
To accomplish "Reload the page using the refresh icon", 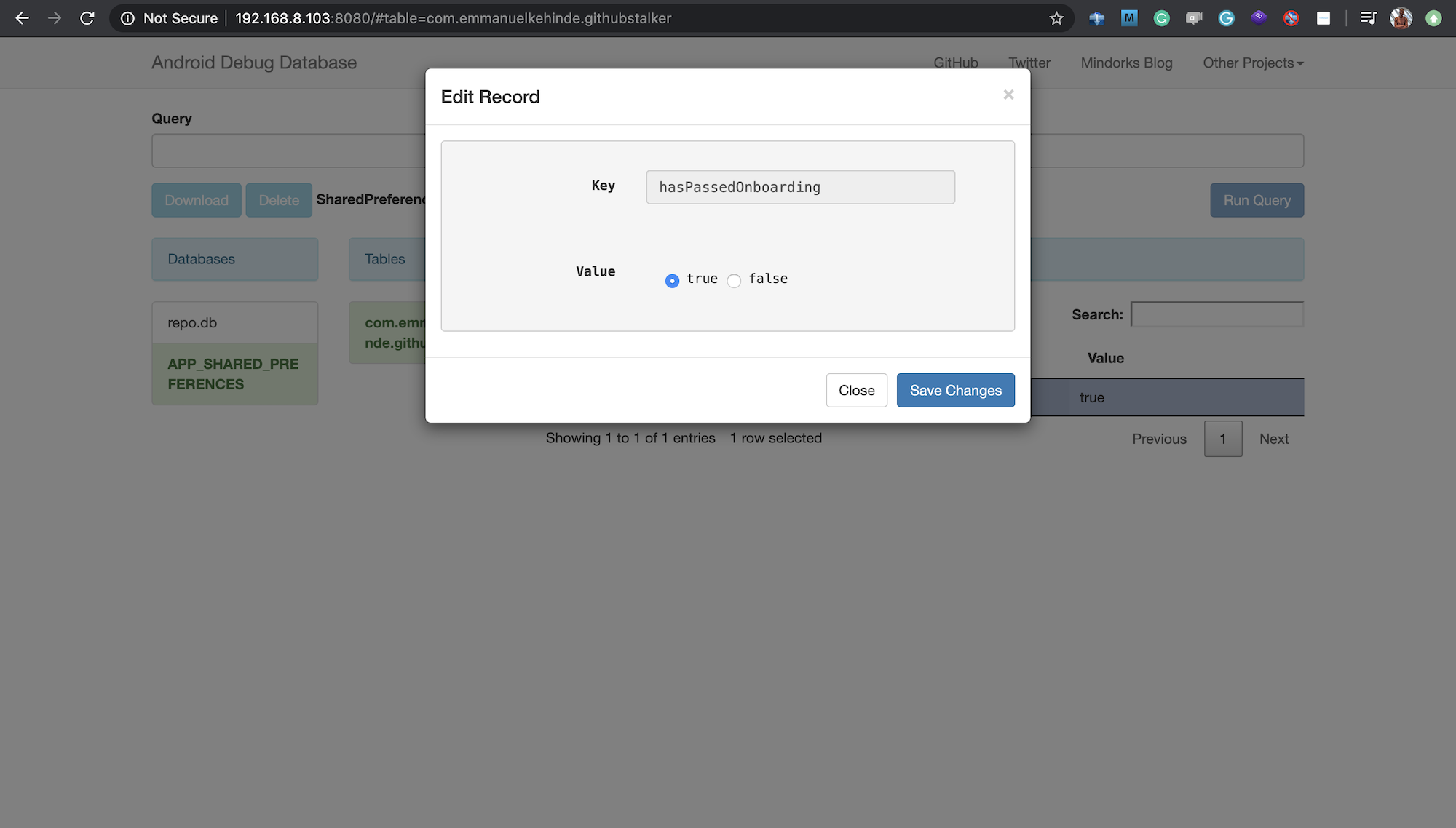I will (87, 18).
